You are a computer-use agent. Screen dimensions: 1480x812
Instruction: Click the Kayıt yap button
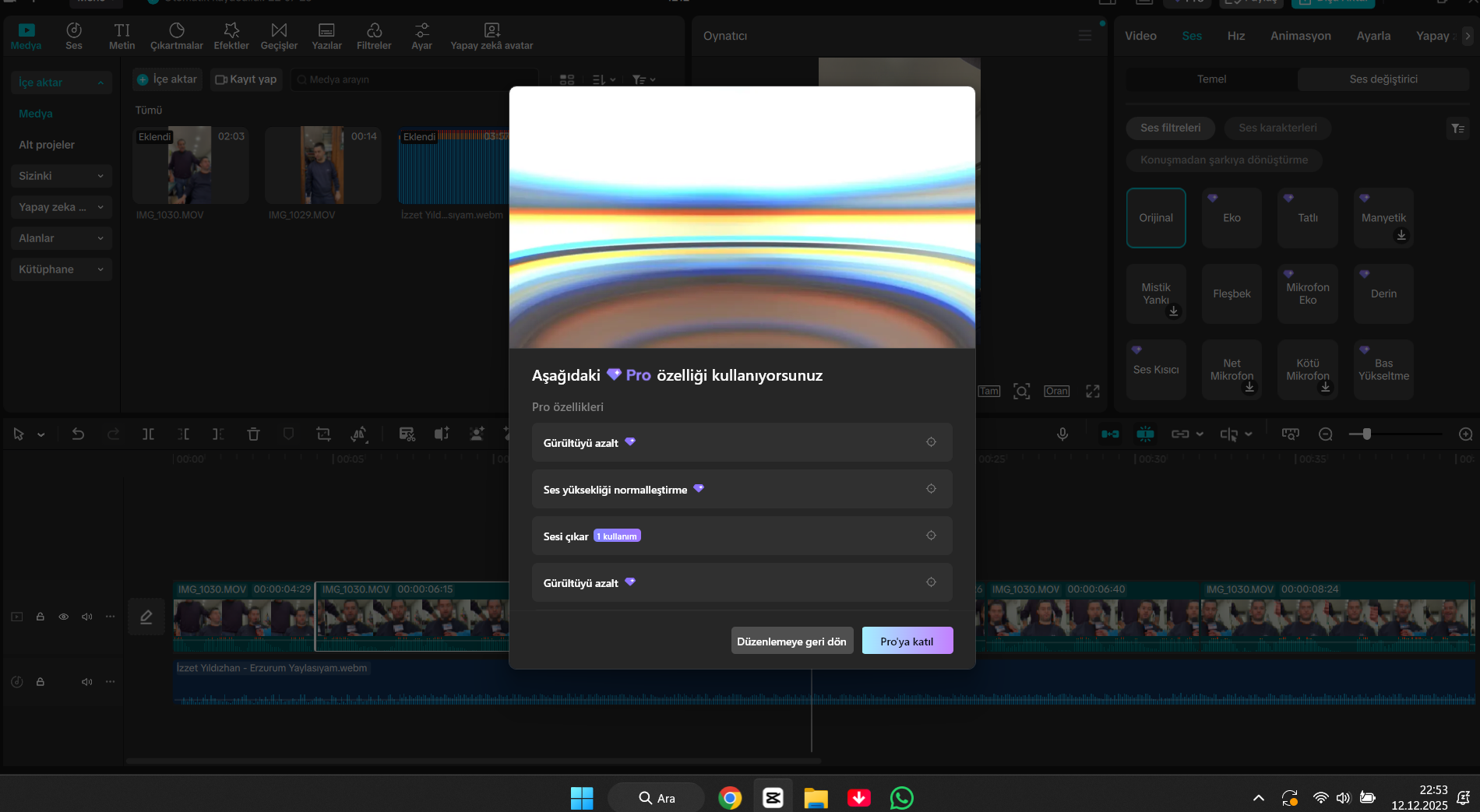245,79
